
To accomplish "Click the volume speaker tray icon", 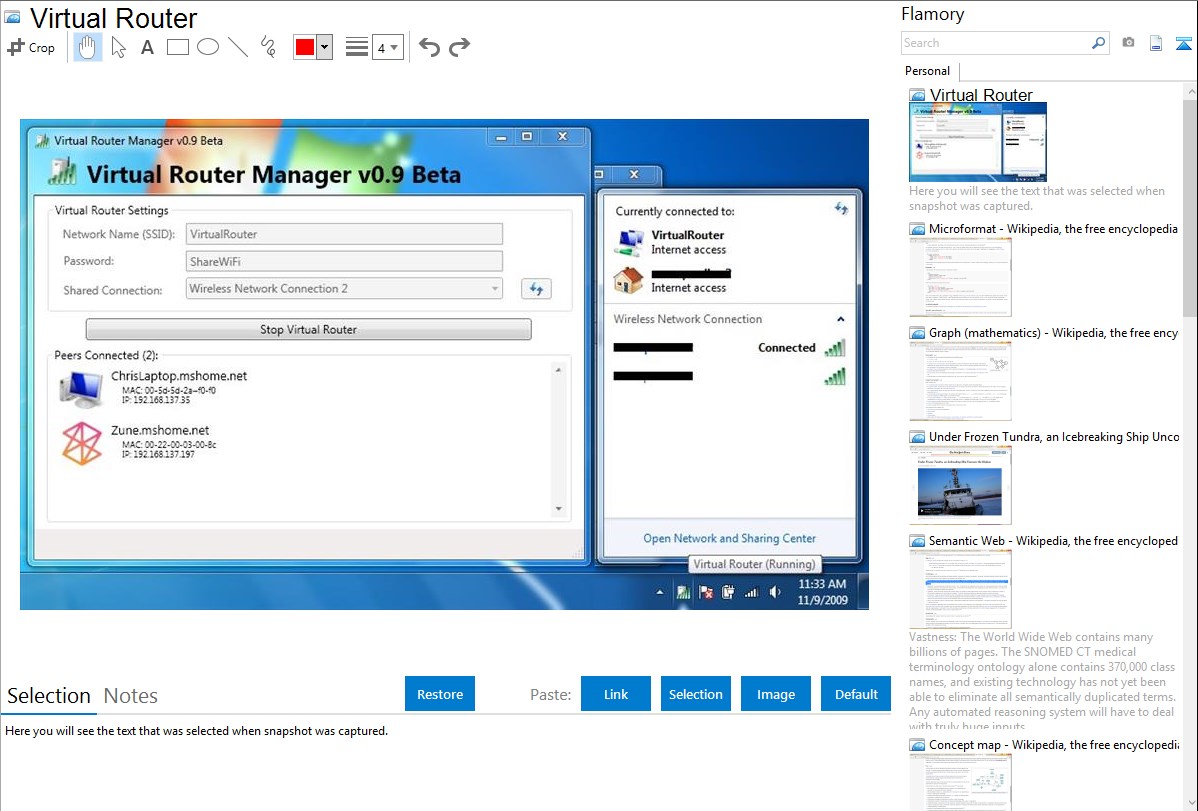I will [775, 592].
